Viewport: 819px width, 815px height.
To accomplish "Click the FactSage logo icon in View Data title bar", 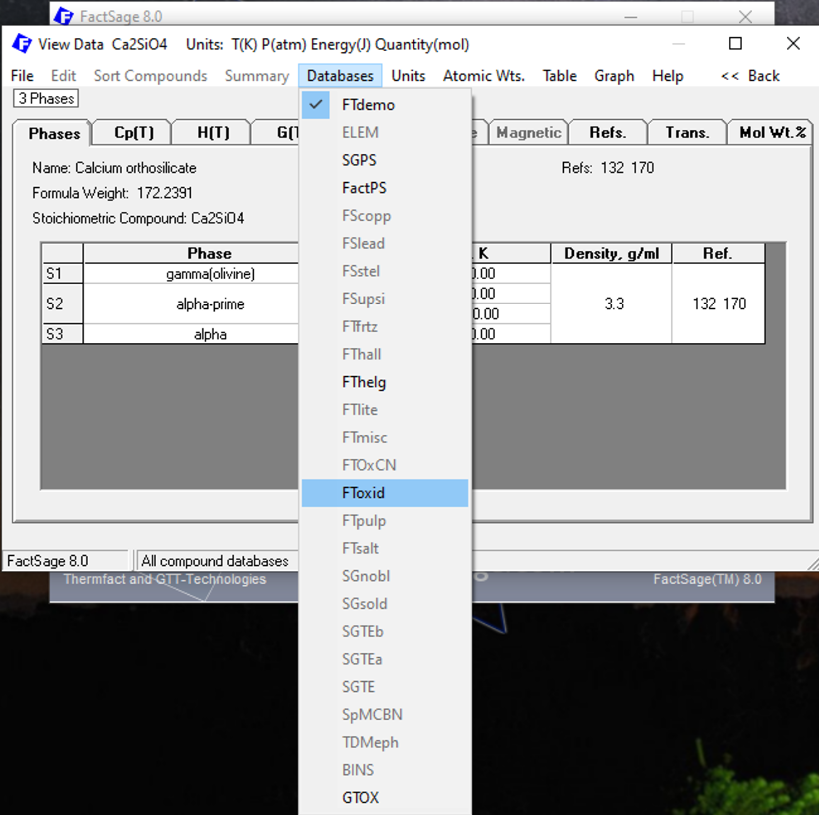I will pyautogui.click(x=22, y=44).
